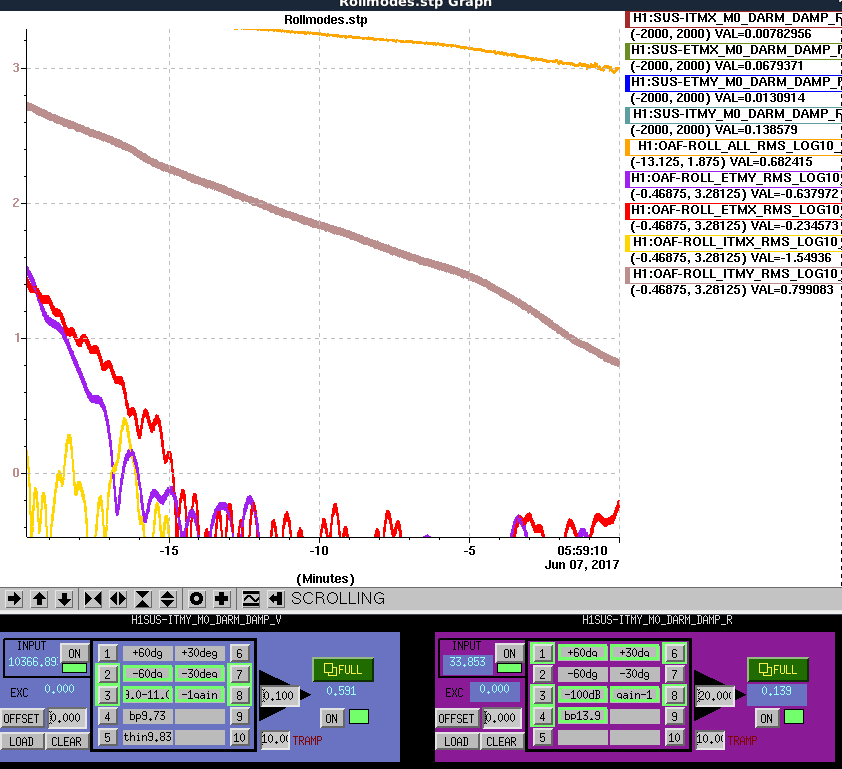Toggle filter 6 in the DAMP_R module
The image size is (842, 769).
674,653
